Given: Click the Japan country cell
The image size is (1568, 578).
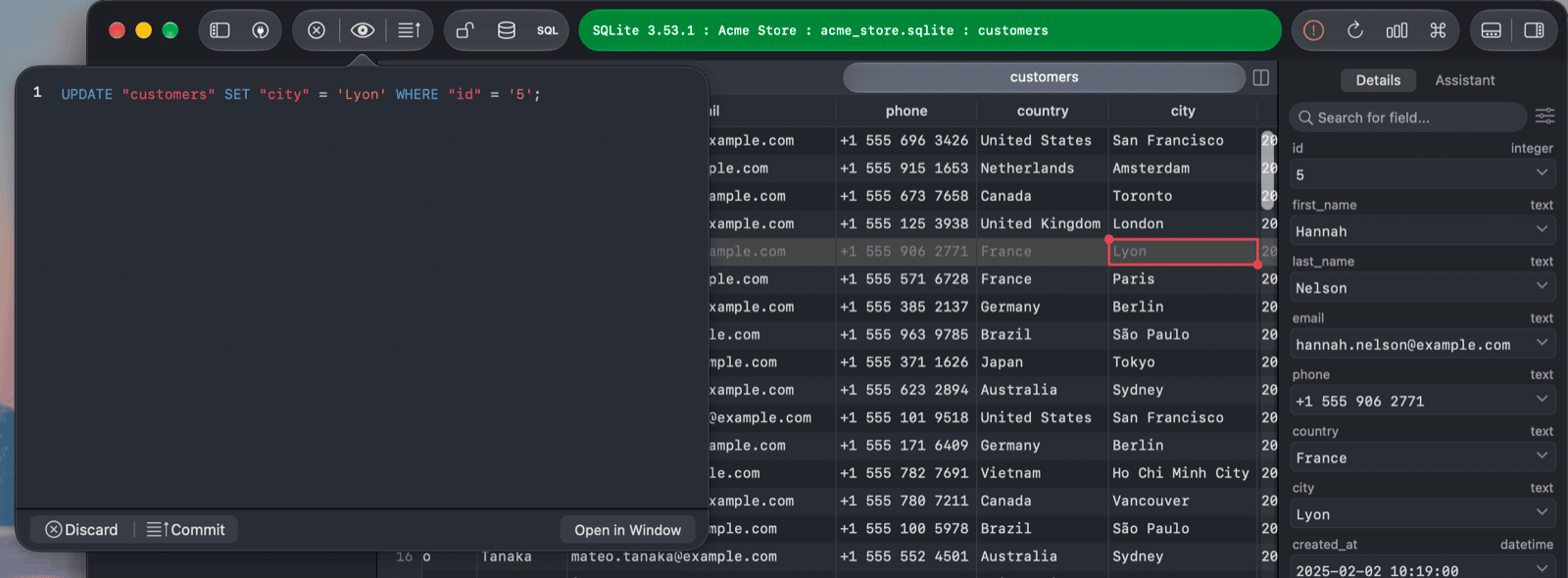Looking at the screenshot, I should tap(1043, 362).
